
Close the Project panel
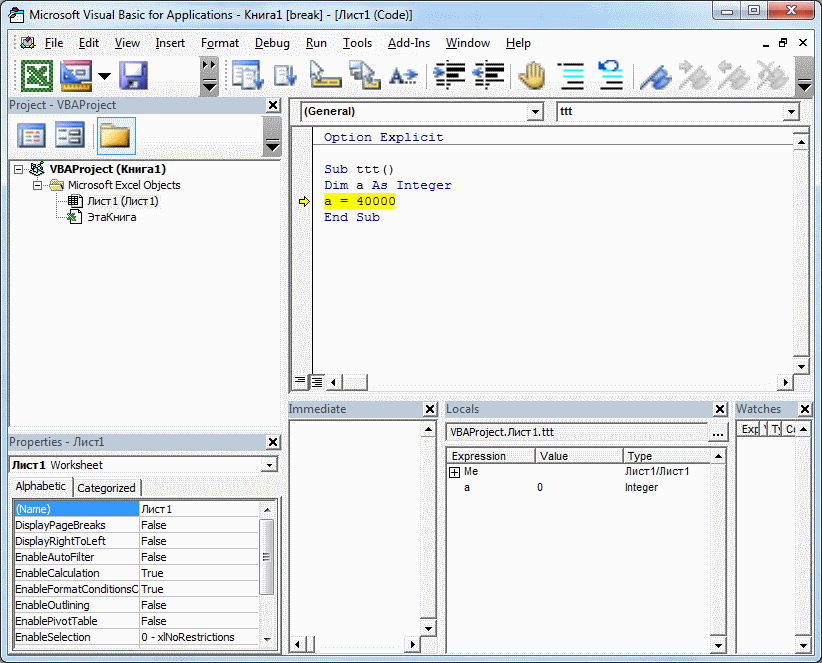tap(273, 105)
